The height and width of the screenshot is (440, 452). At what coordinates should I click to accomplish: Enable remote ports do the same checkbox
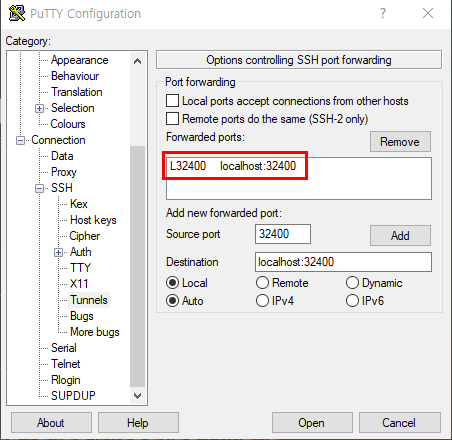click(172, 119)
